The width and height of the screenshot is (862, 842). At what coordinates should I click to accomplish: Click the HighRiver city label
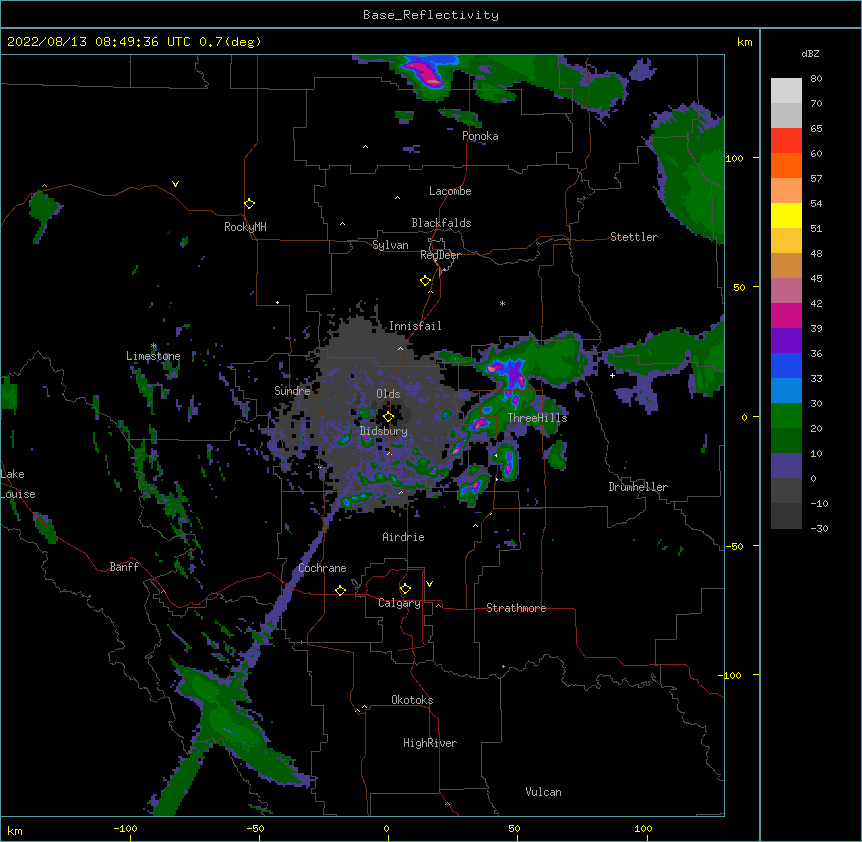tap(430, 743)
